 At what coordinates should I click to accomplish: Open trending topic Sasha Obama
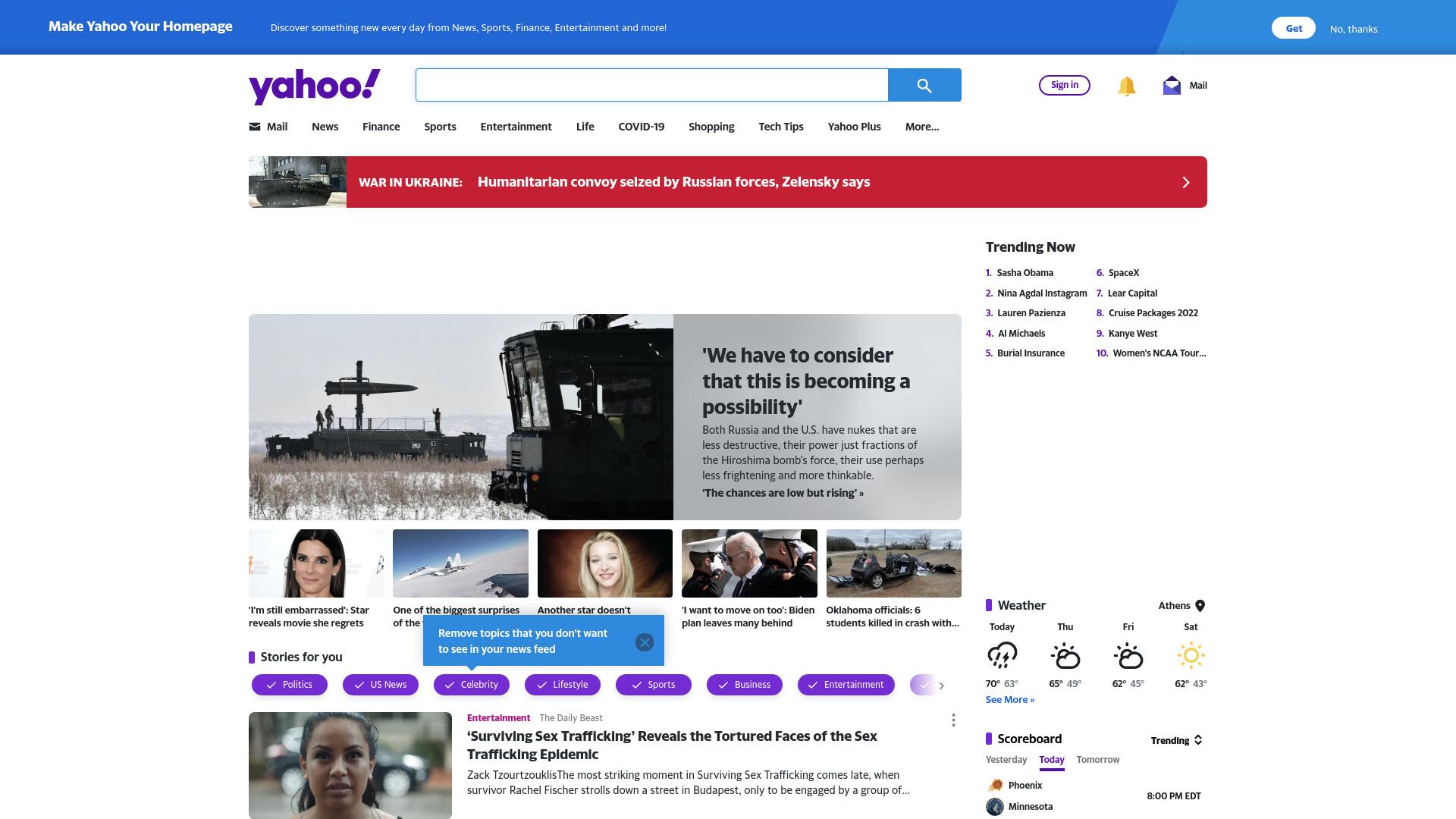click(1025, 273)
